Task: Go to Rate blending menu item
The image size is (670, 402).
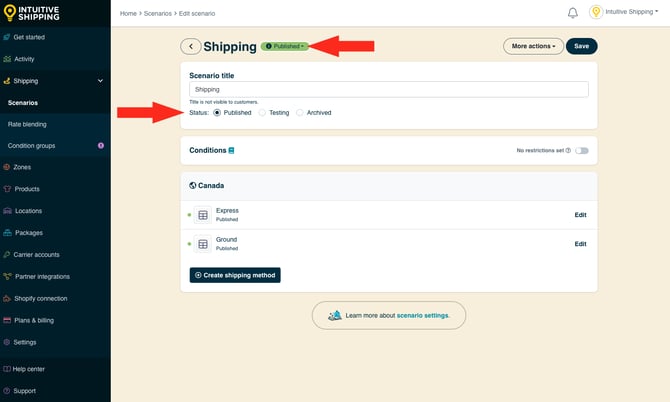Action: [27, 124]
